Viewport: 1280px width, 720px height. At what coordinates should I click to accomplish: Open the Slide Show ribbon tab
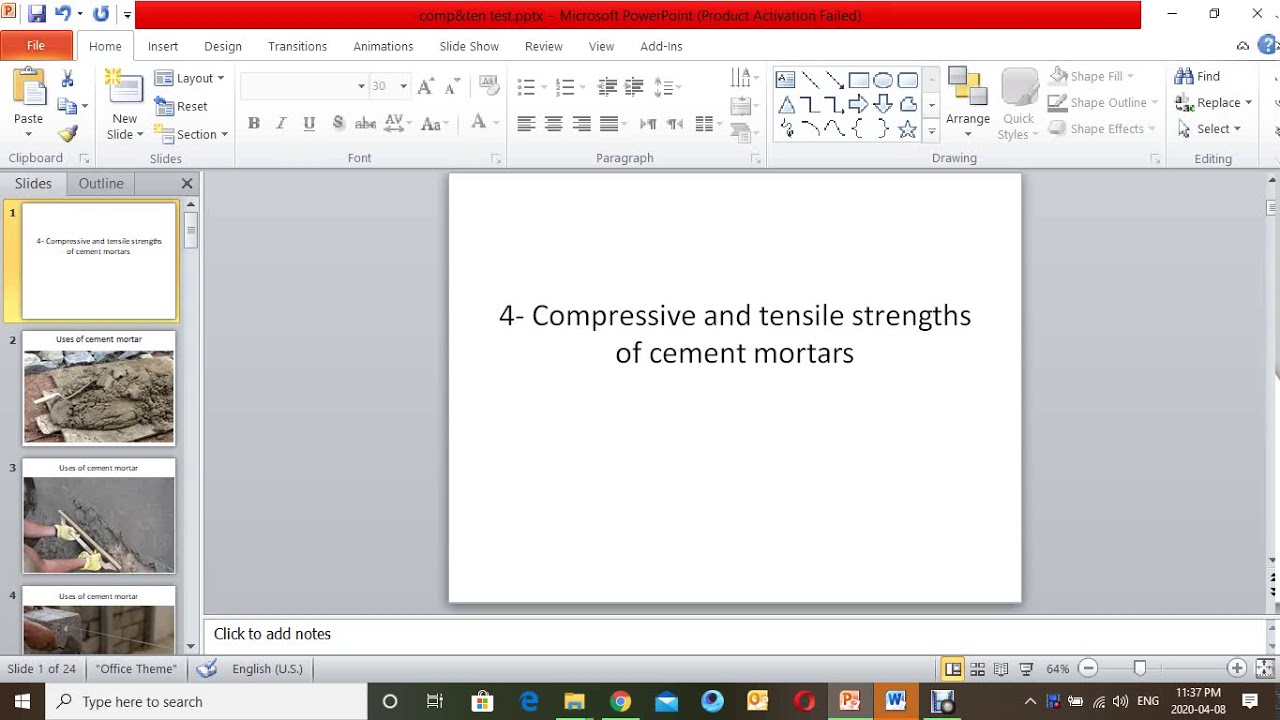(x=469, y=46)
